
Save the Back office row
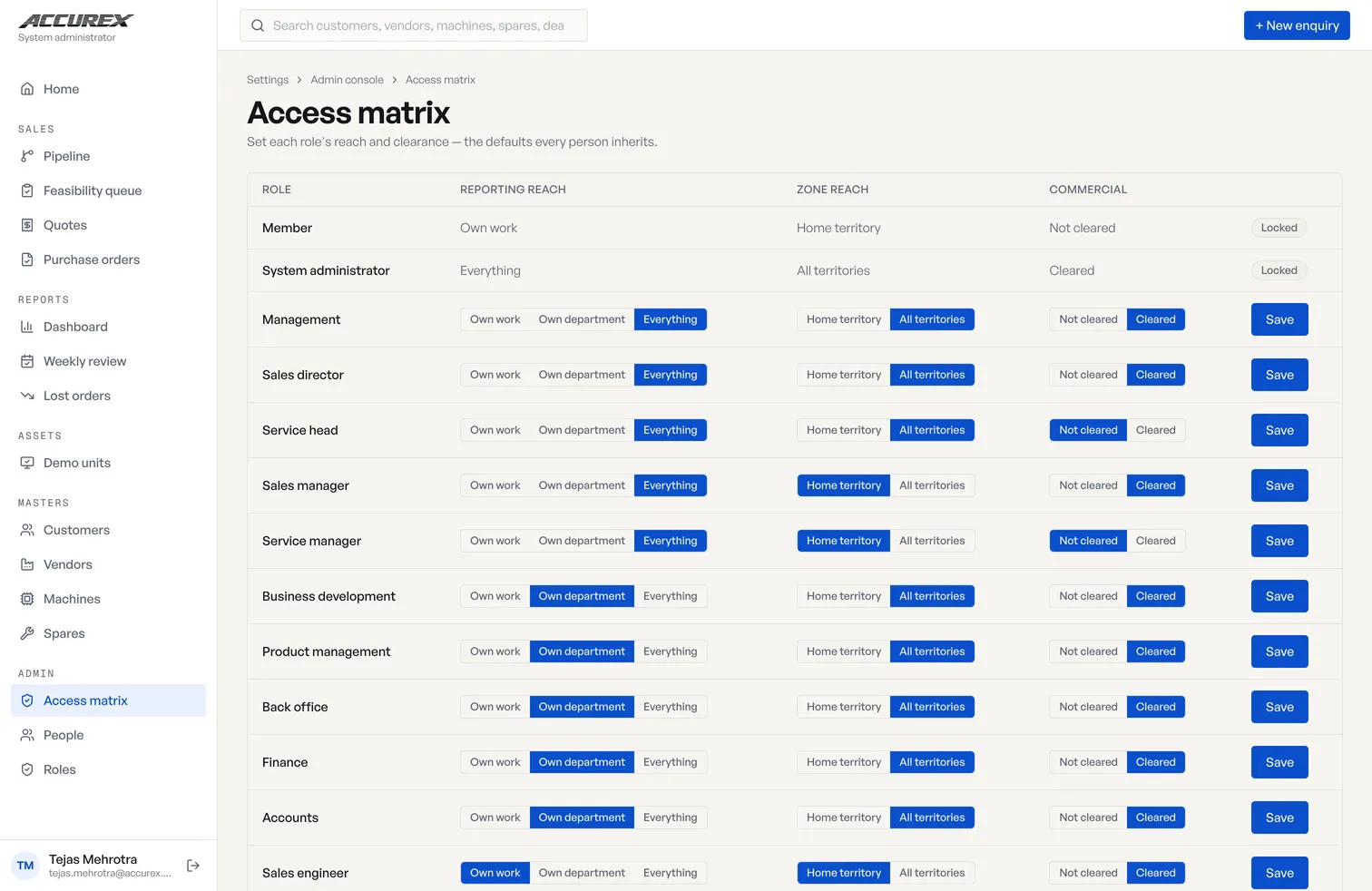tap(1279, 707)
